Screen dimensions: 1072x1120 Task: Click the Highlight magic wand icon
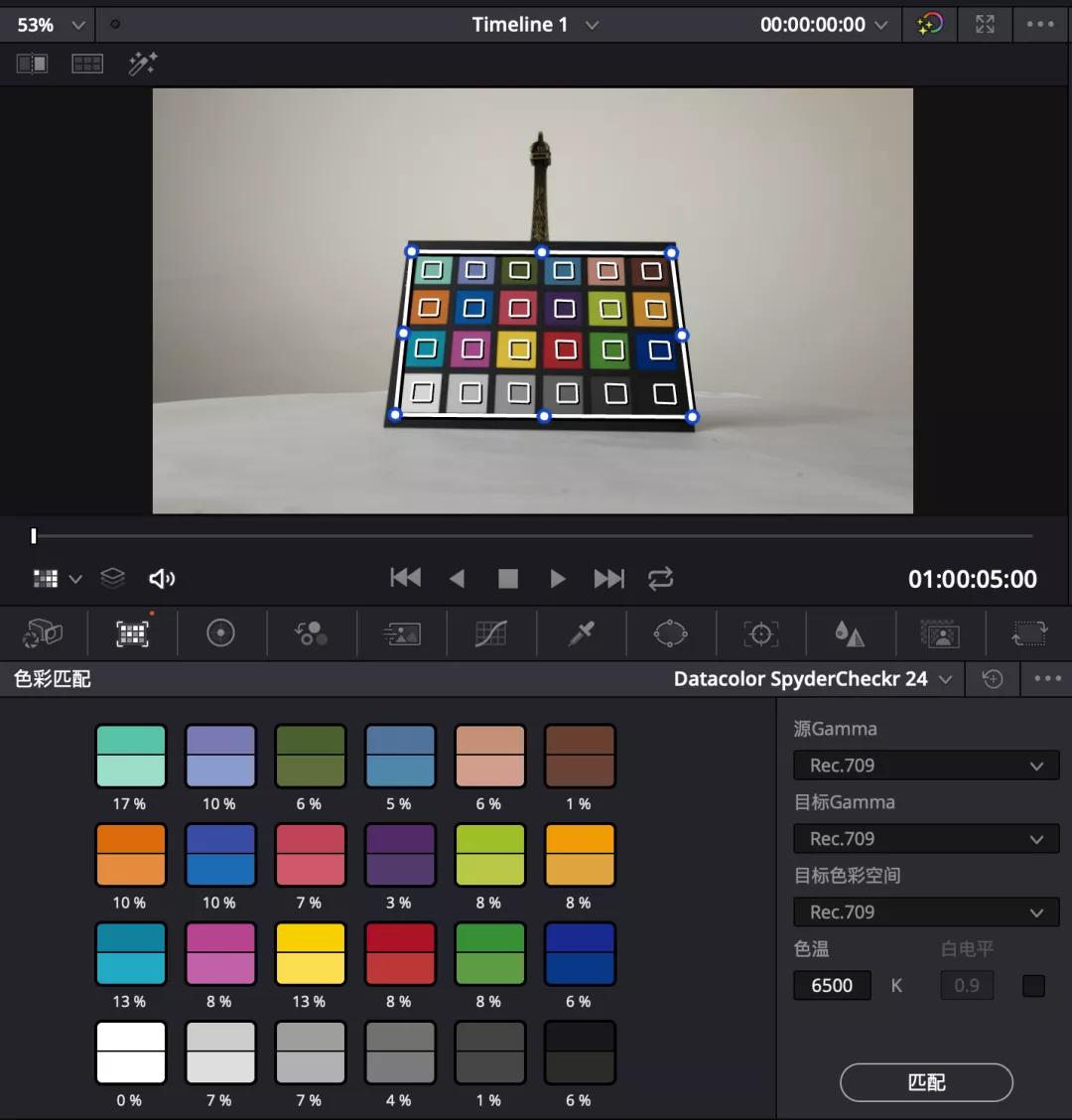point(143,65)
